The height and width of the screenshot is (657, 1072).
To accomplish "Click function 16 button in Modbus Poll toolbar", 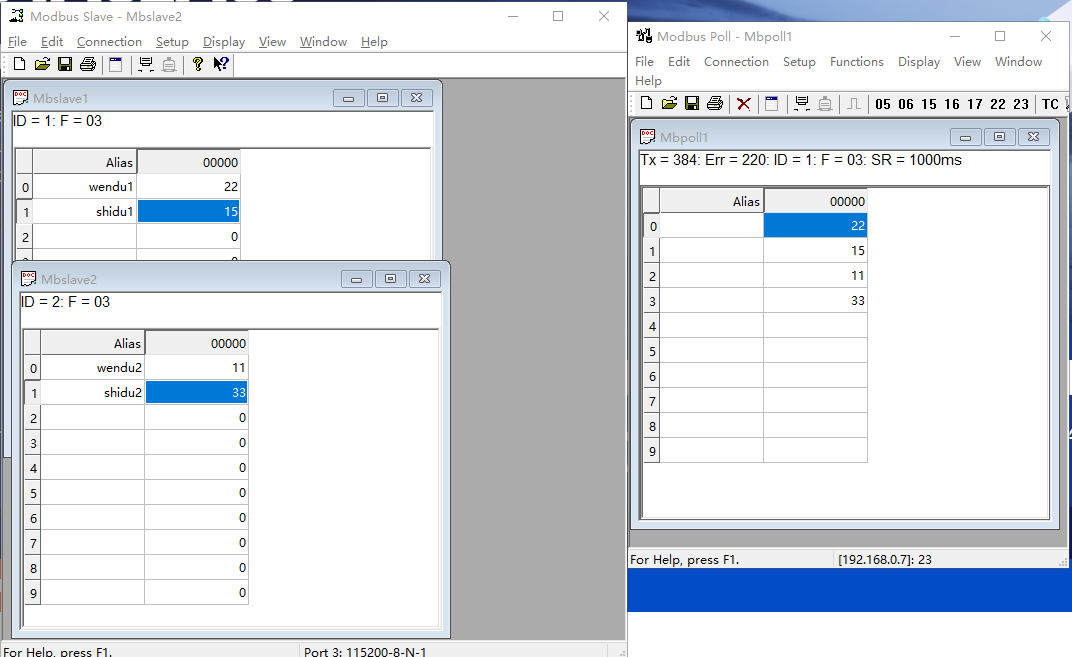I will (x=951, y=104).
